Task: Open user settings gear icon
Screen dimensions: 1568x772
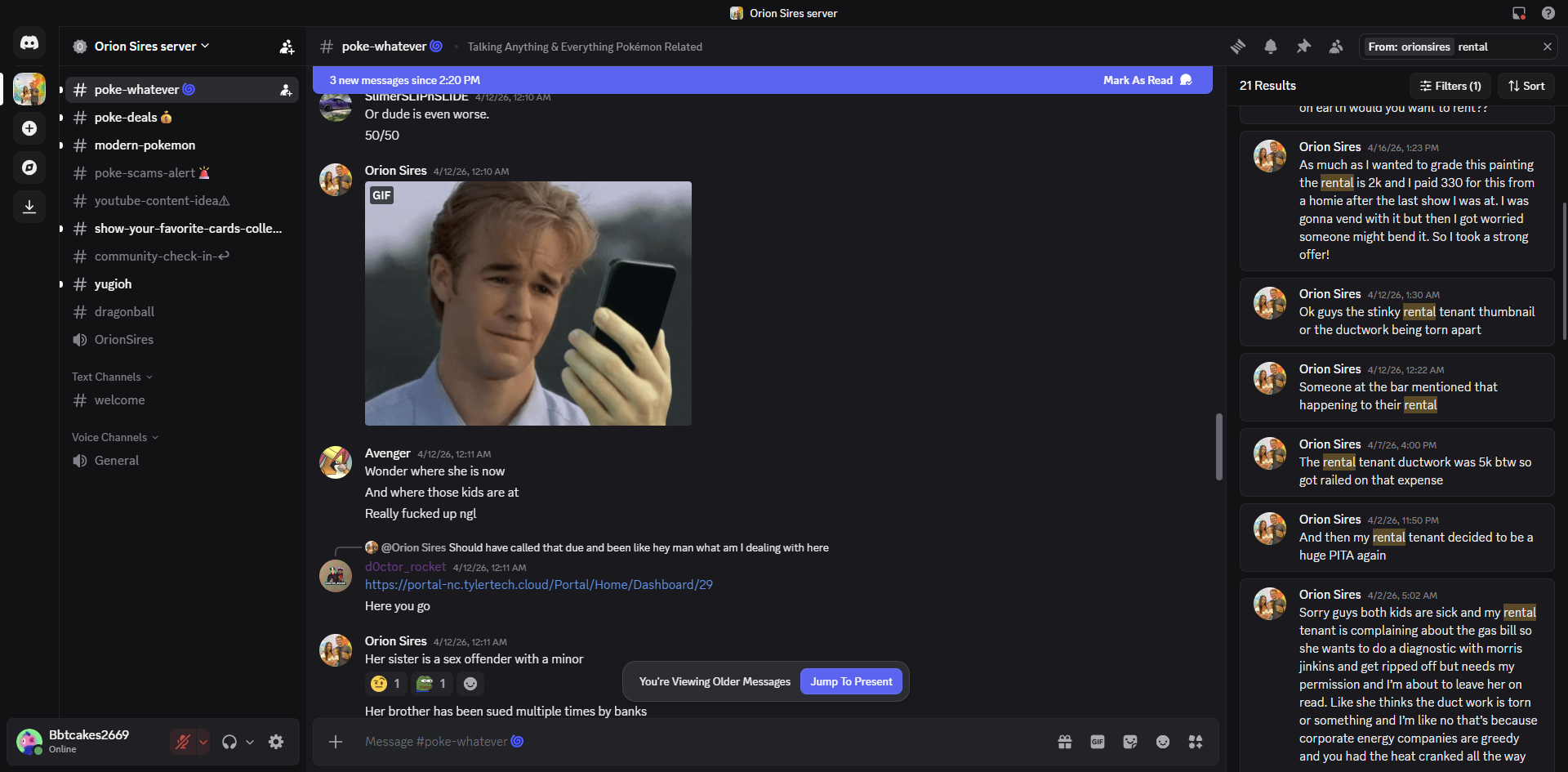Action: 276,742
